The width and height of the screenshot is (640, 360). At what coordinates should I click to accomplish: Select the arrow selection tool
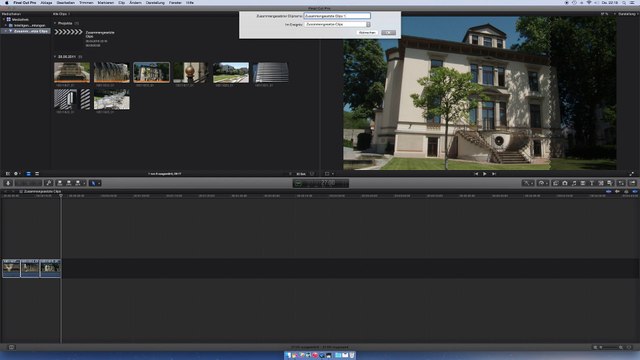[93, 183]
